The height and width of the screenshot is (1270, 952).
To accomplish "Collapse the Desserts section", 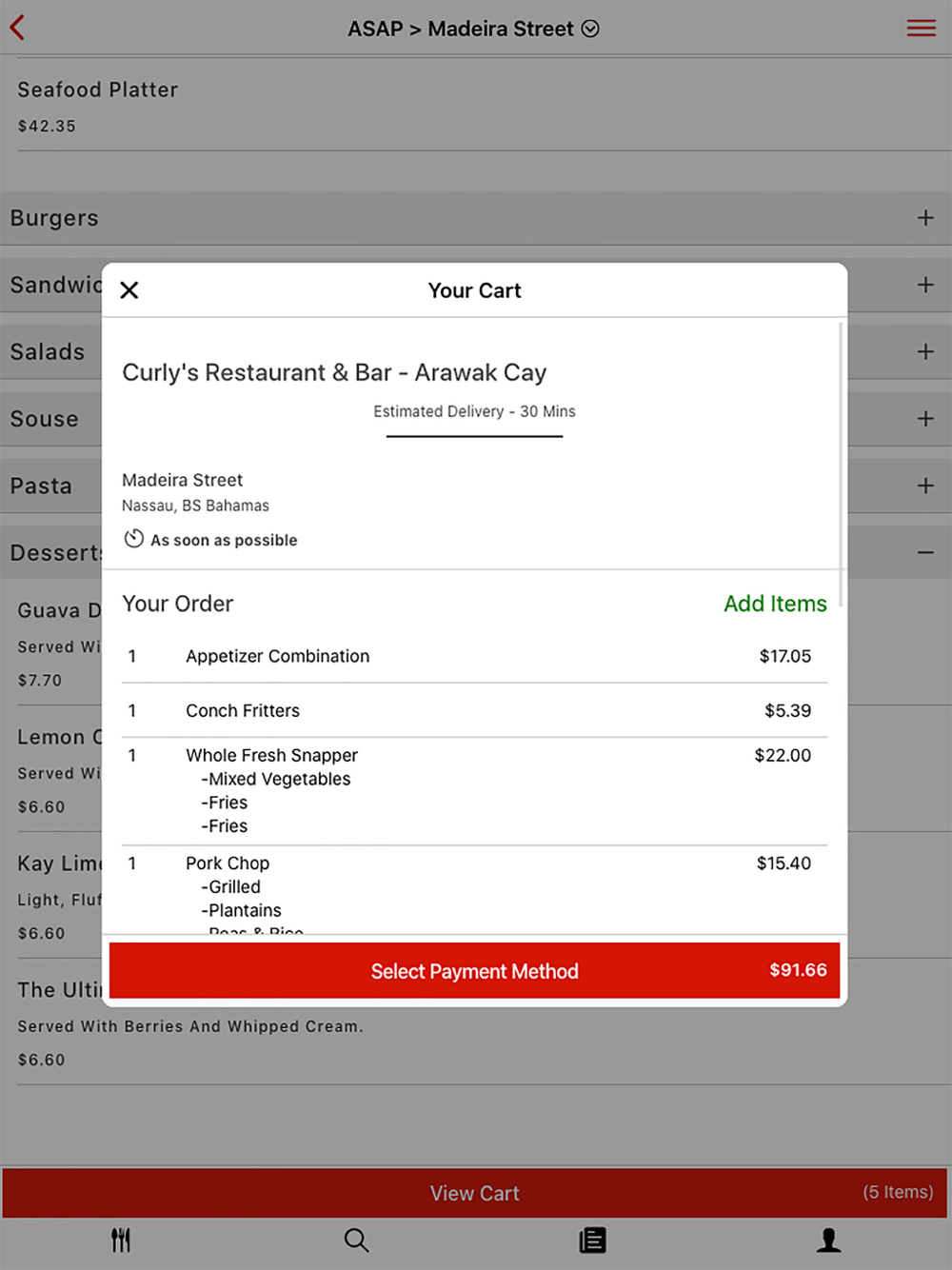I will coord(925,552).
